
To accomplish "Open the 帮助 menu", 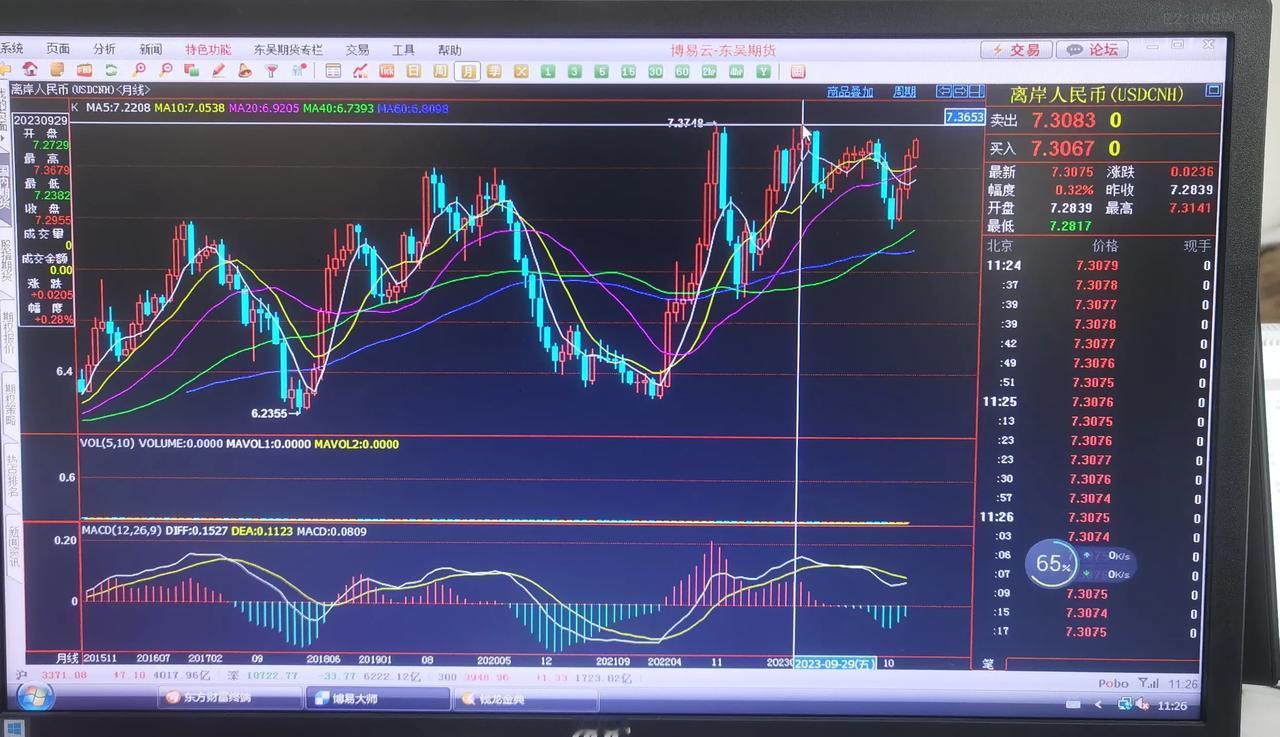I will (449, 50).
